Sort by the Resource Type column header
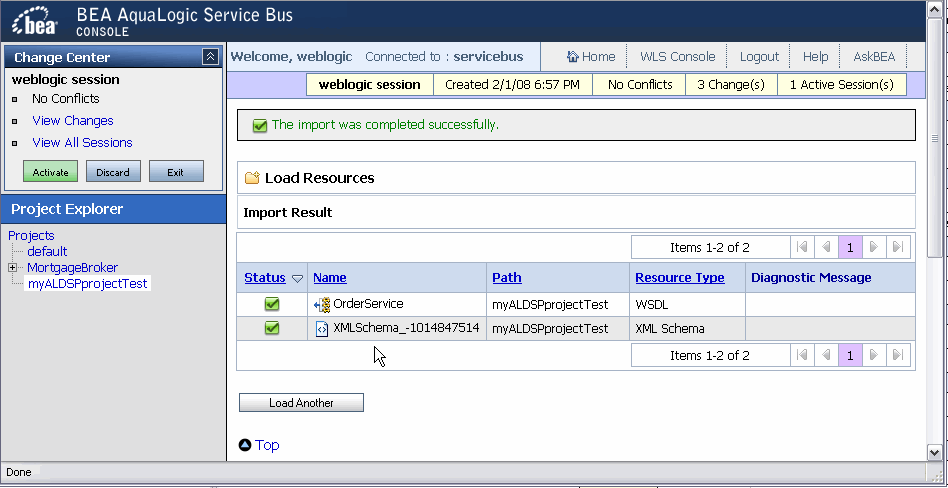948x488 pixels. 680,278
